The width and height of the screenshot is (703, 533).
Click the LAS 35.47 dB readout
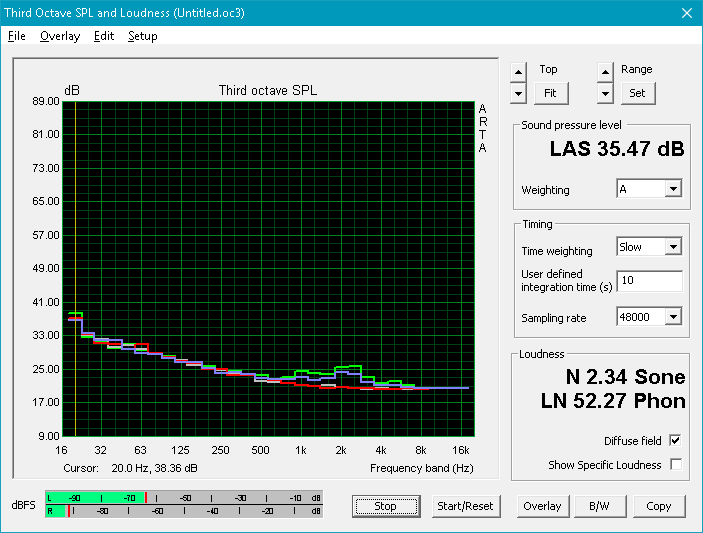[x=617, y=149]
